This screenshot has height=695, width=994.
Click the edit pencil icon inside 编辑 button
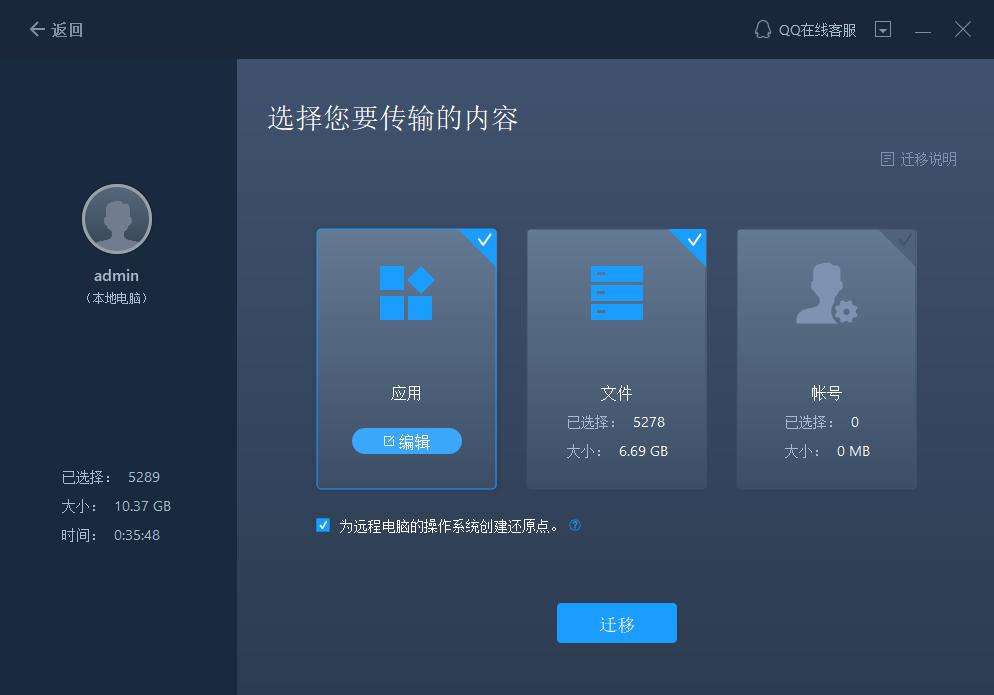[389, 440]
